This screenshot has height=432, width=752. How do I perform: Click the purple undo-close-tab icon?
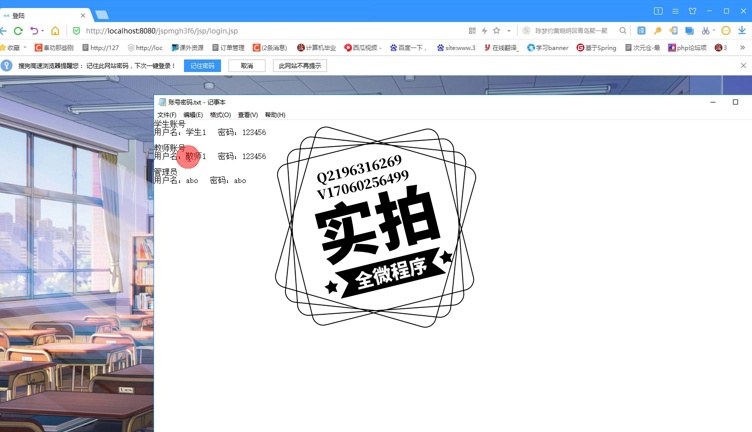pos(34,31)
